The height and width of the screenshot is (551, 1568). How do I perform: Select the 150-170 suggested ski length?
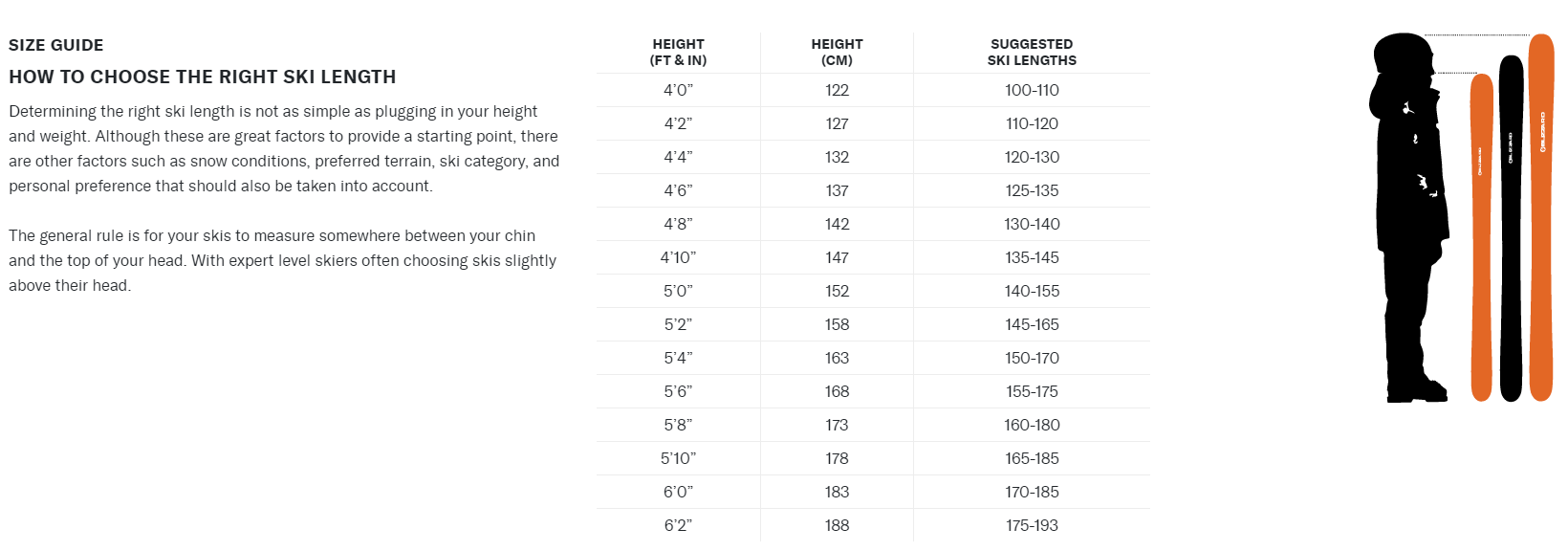point(1032,358)
